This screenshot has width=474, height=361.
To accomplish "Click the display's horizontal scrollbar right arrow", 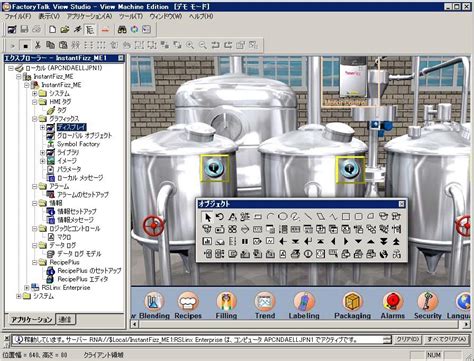I will coord(466,324).
